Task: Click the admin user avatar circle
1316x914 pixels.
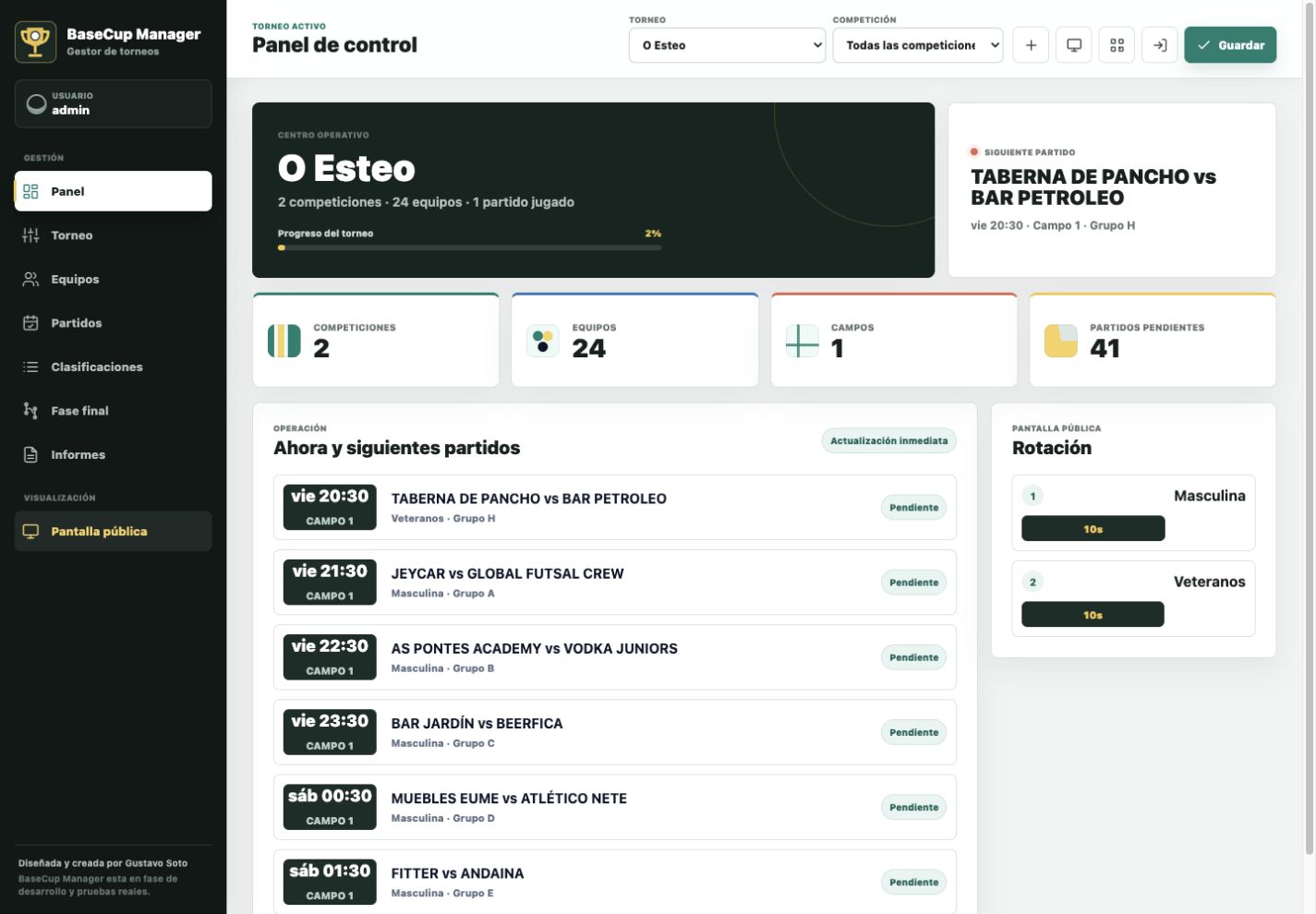Action: (36, 103)
